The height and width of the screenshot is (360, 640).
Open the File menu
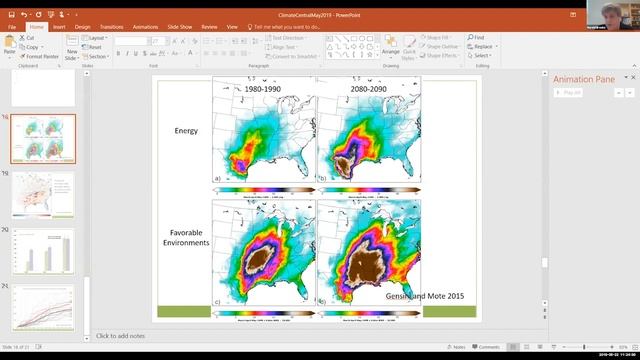(12, 27)
